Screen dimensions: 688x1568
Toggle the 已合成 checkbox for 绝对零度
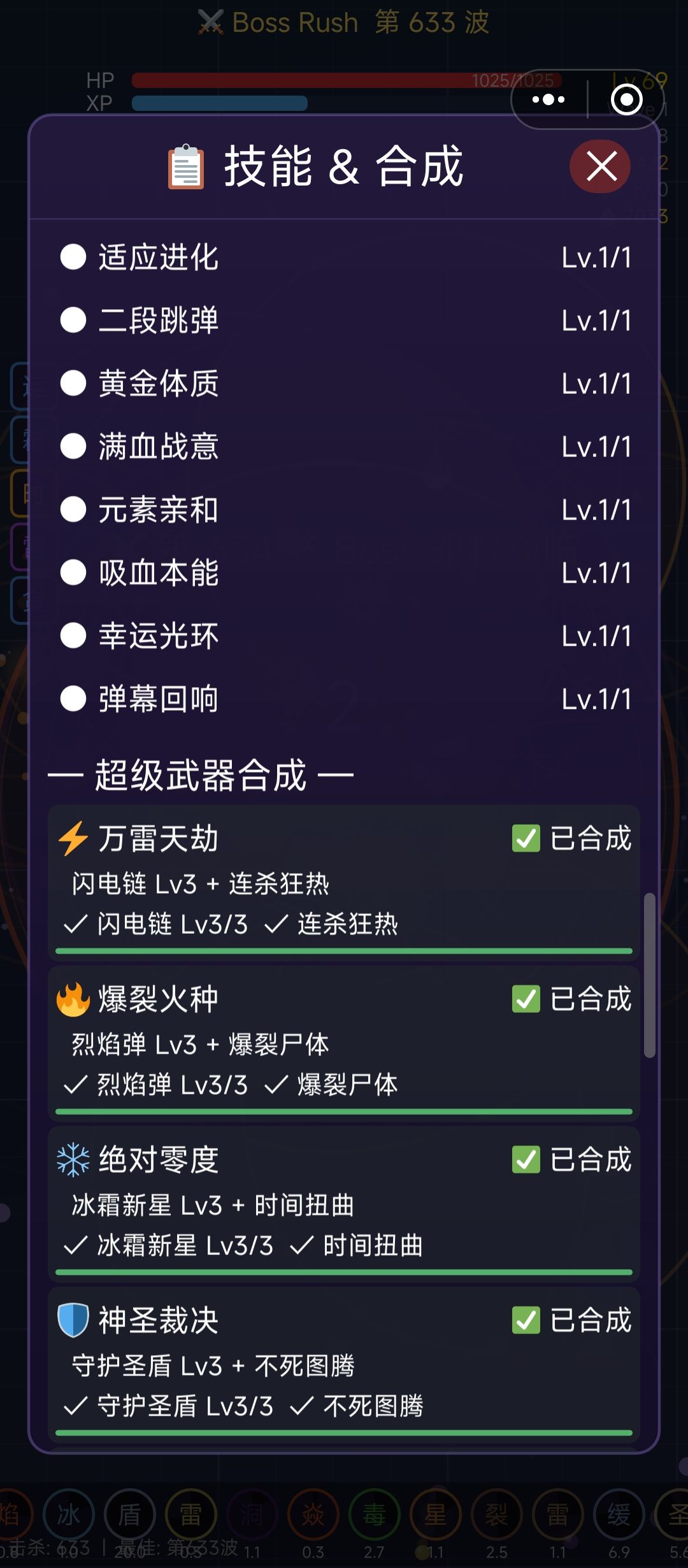pos(526,1159)
